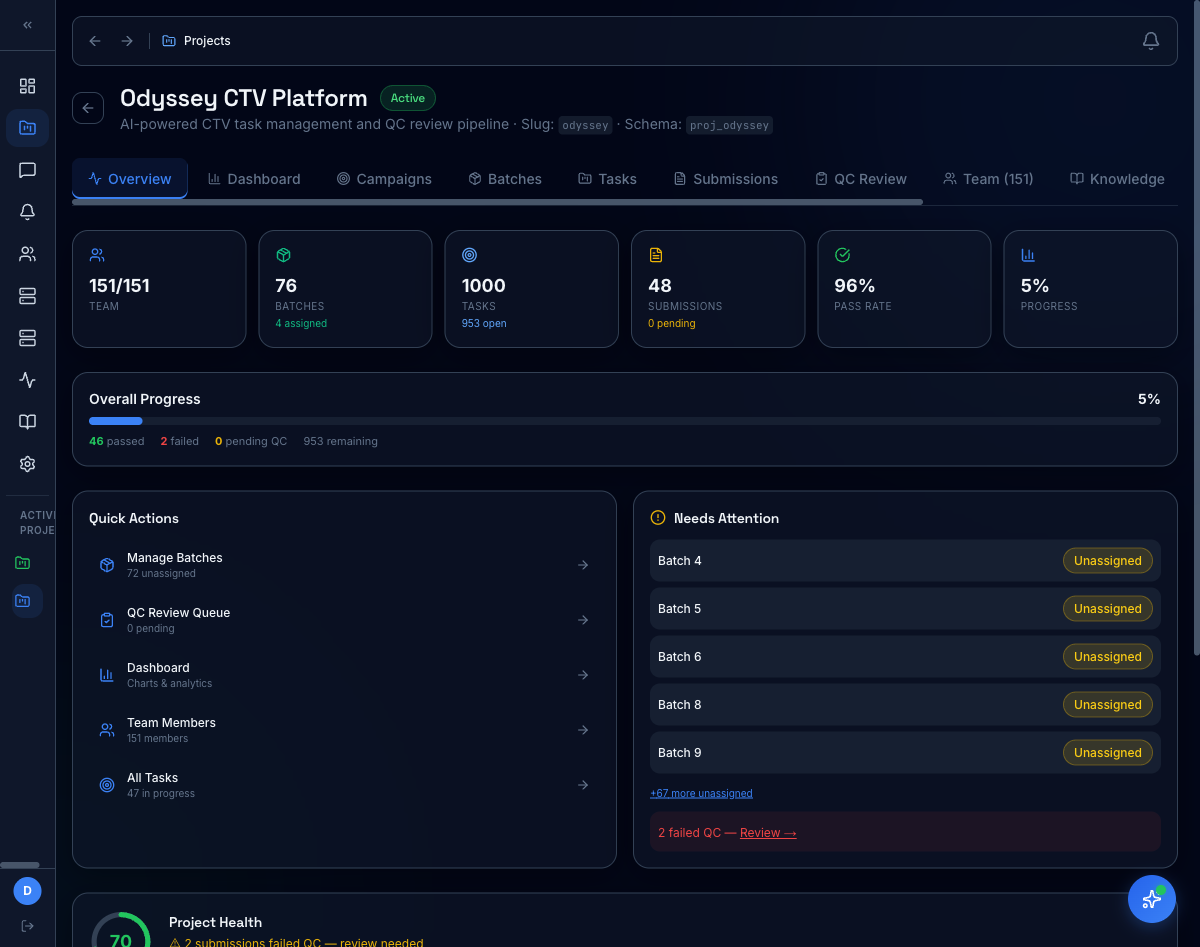
Task: Open the user avatar D
Action: pos(27,890)
